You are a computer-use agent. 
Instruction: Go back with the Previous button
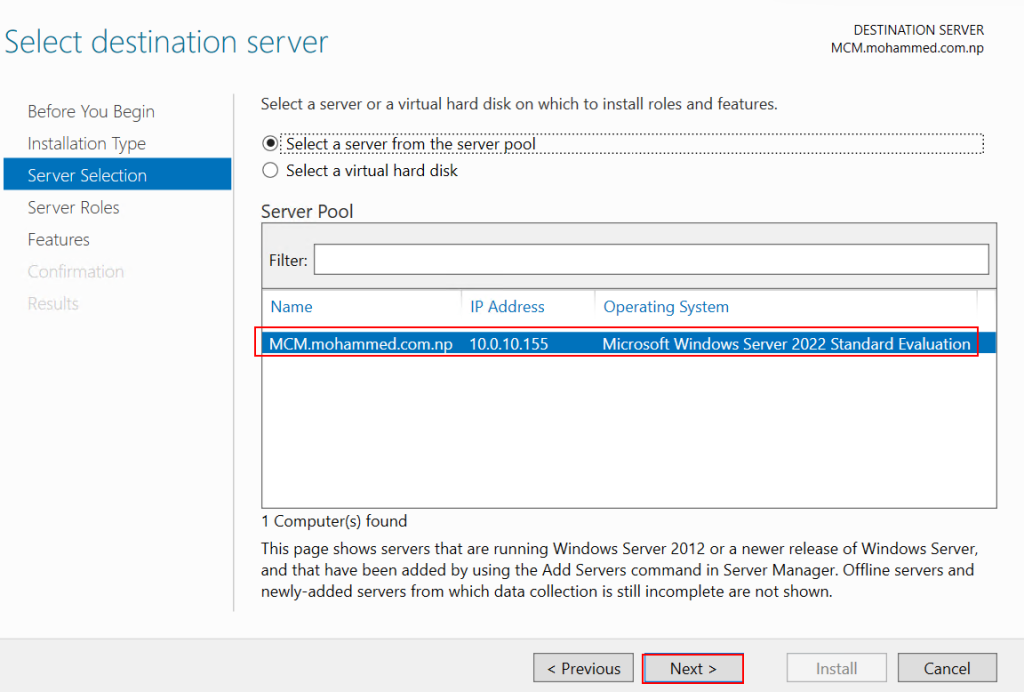584,668
